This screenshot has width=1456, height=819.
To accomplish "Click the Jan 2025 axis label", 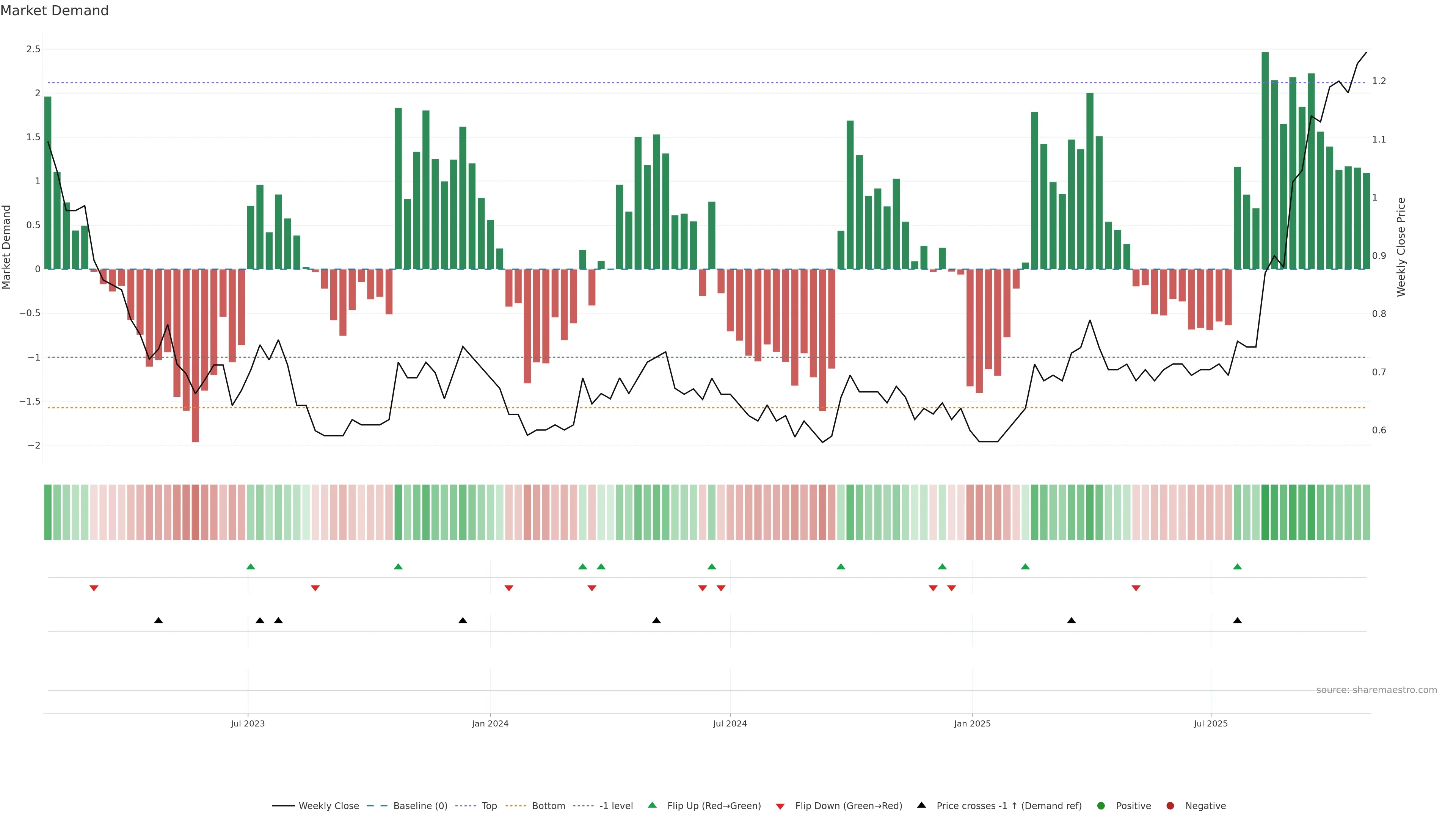I will tap(972, 723).
